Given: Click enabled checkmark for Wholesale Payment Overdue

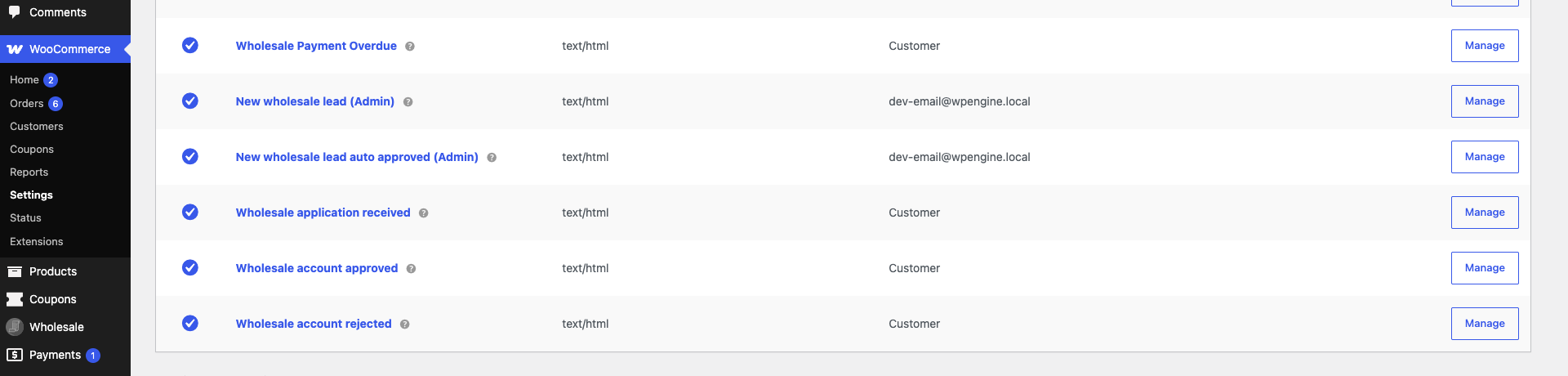Looking at the screenshot, I should pyautogui.click(x=190, y=45).
